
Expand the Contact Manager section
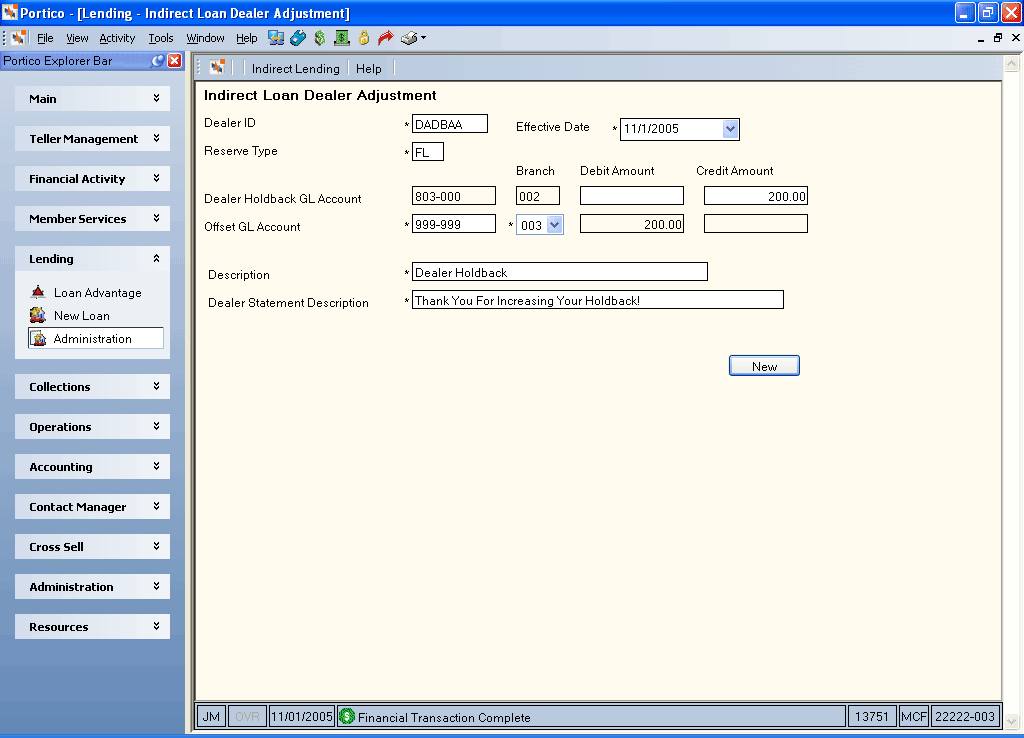(92, 506)
